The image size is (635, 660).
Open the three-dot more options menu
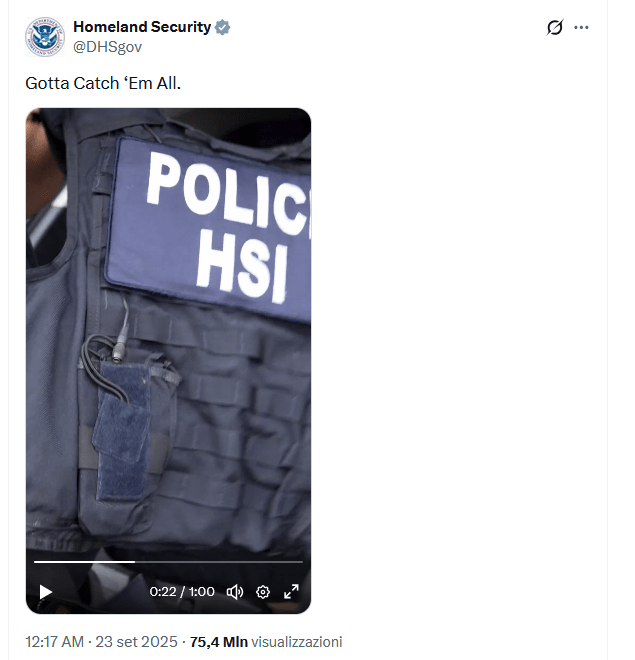click(x=582, y=27)
